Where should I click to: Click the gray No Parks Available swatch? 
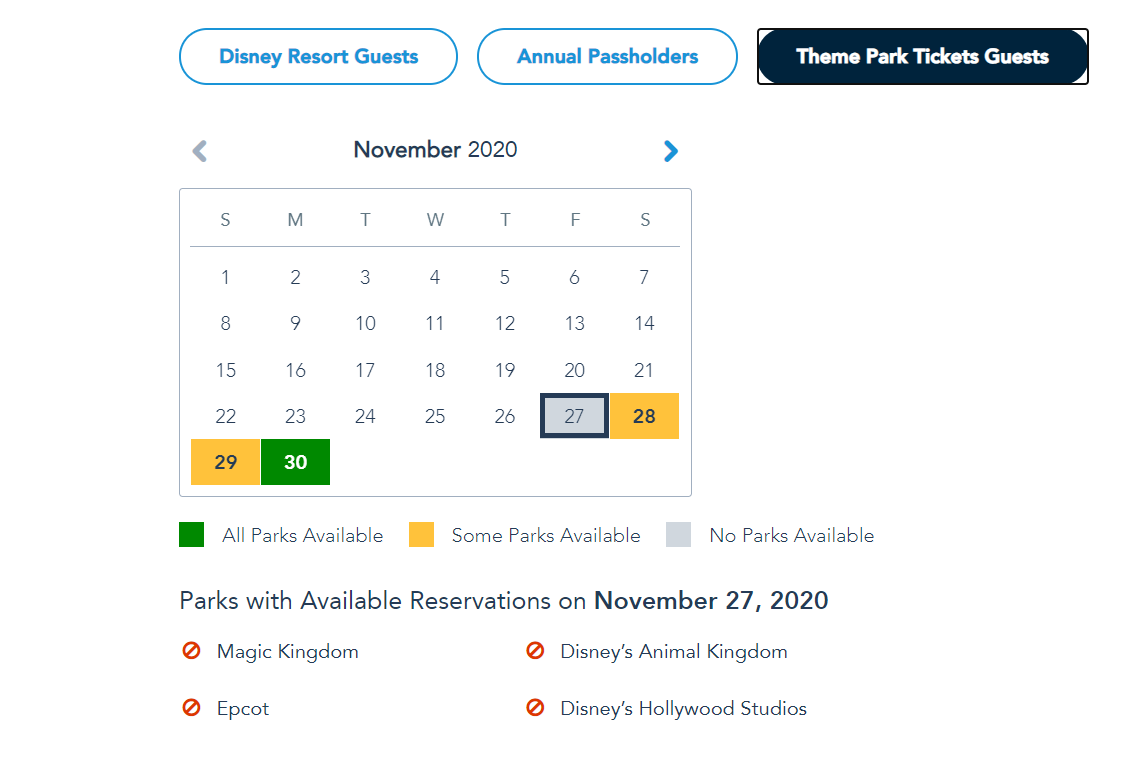[x=678, y=535]
